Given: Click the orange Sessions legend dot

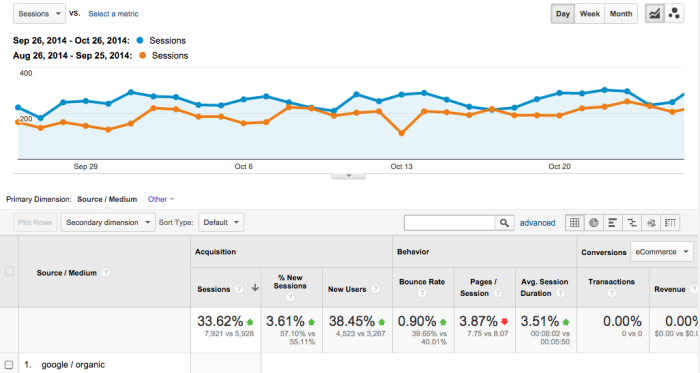Looking at the screenshot, I should (x=142, y=56).
